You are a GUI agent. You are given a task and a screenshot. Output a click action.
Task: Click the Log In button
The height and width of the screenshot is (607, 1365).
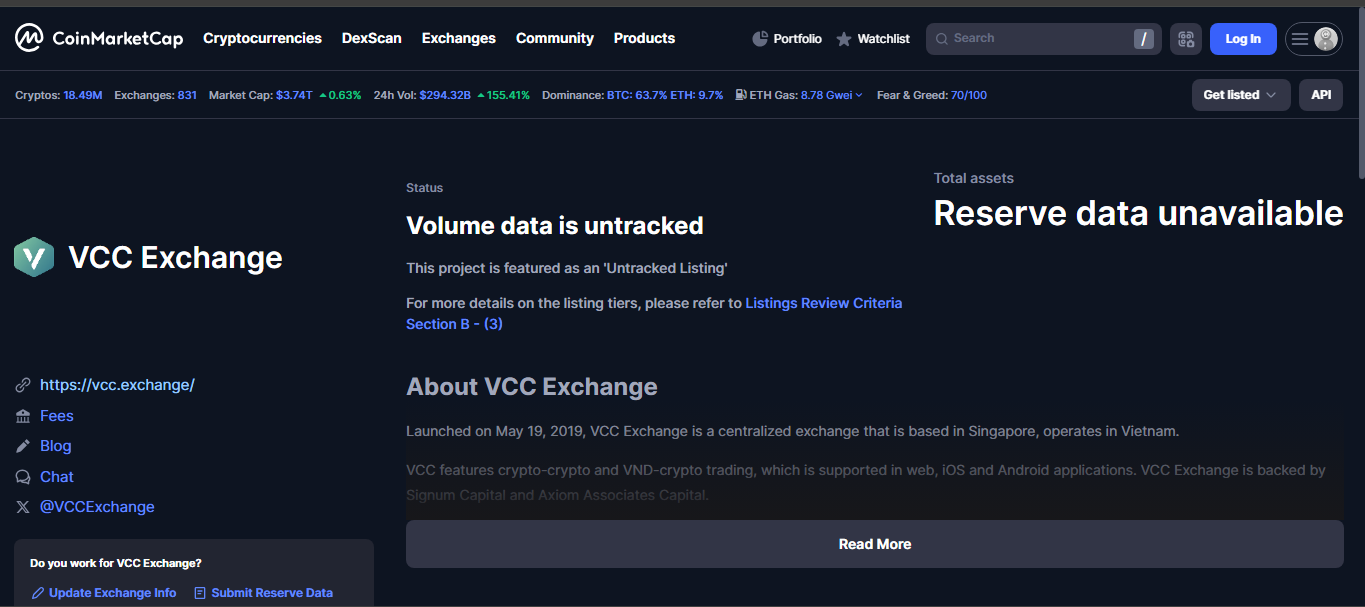(1243, 39)
